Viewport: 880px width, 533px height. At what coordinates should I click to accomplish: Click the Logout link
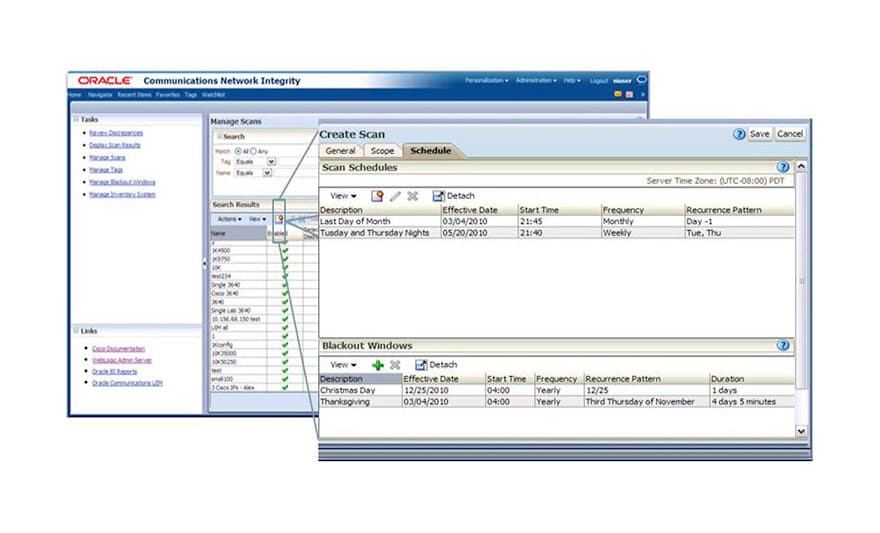tap(599, 81)
